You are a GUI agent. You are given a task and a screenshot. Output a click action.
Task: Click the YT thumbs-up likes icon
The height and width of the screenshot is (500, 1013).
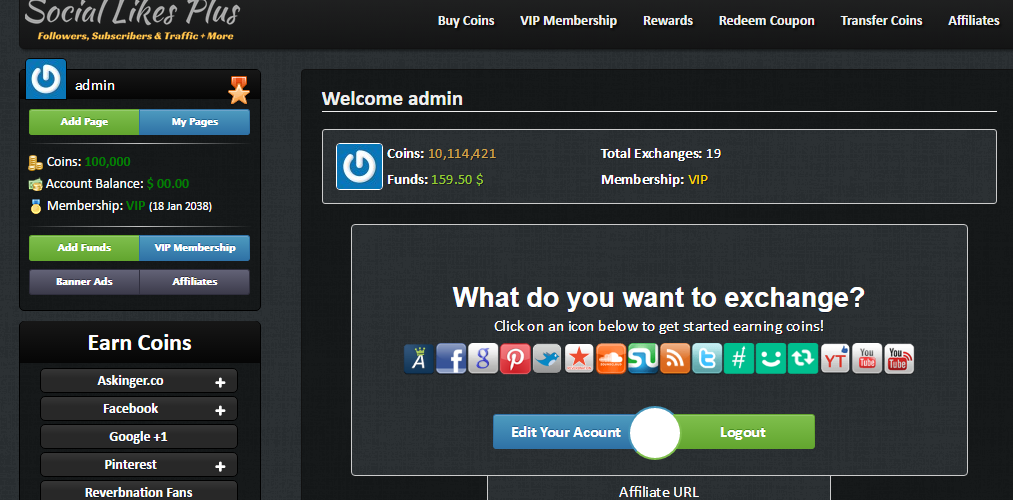click(x=835, y=359)
